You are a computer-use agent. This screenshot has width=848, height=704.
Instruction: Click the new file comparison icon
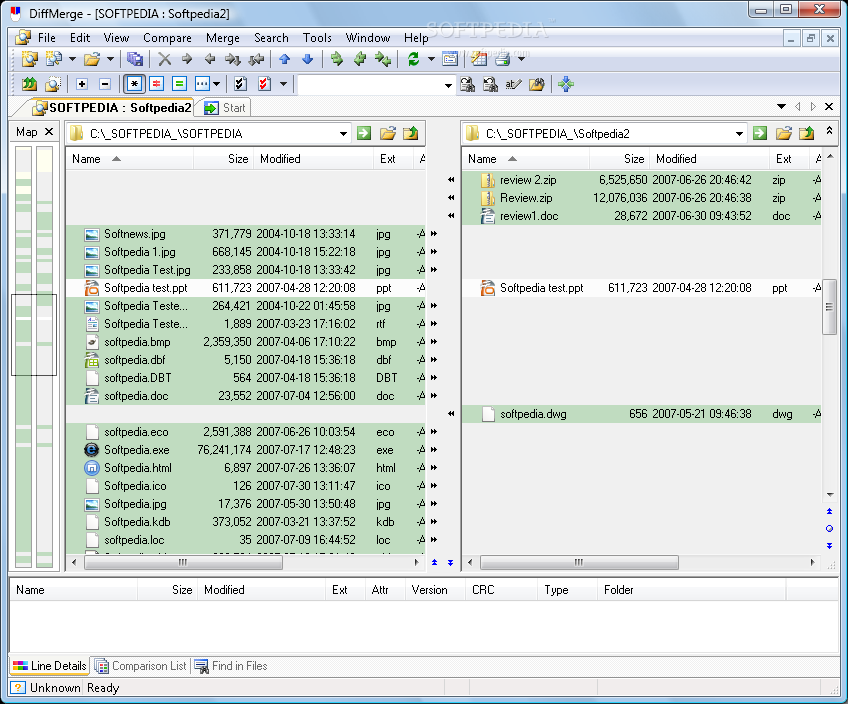(x=53, y=59)
